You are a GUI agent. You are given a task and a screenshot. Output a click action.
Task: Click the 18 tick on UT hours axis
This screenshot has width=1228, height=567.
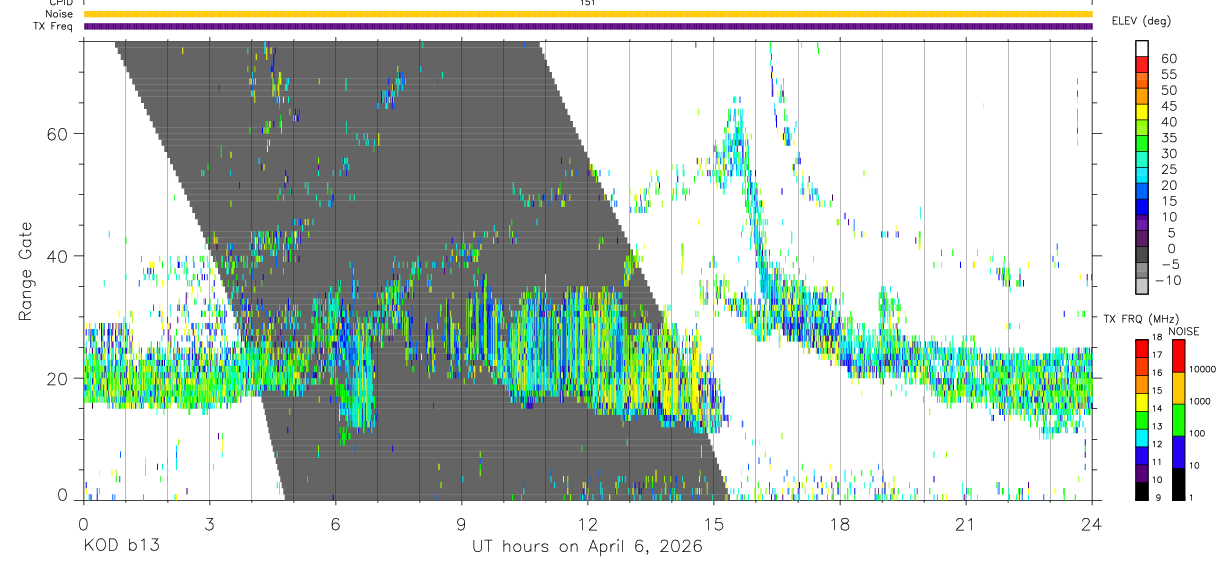tap(839, 524)
